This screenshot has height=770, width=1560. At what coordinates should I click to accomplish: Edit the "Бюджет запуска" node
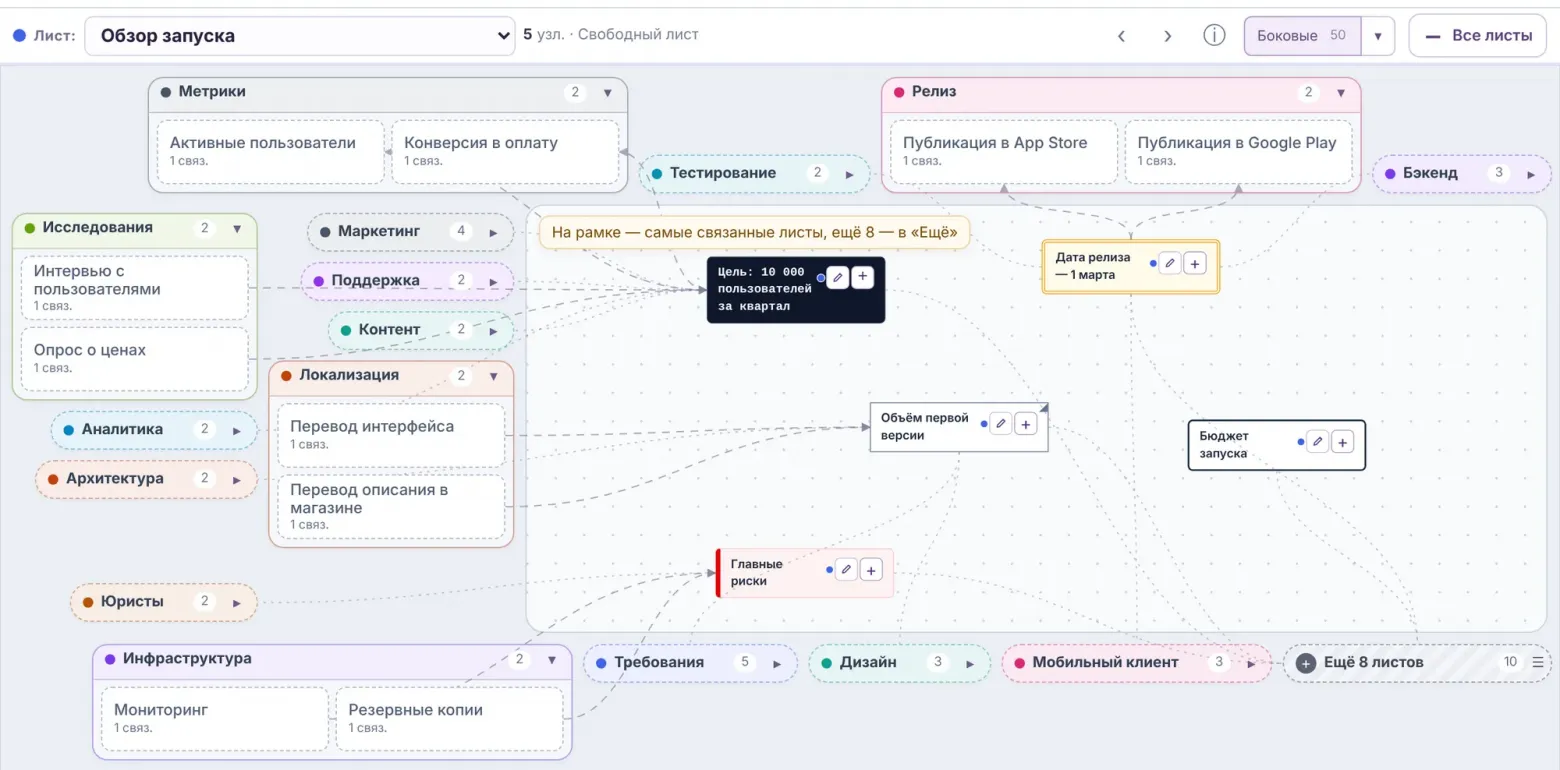(1318, 441)
